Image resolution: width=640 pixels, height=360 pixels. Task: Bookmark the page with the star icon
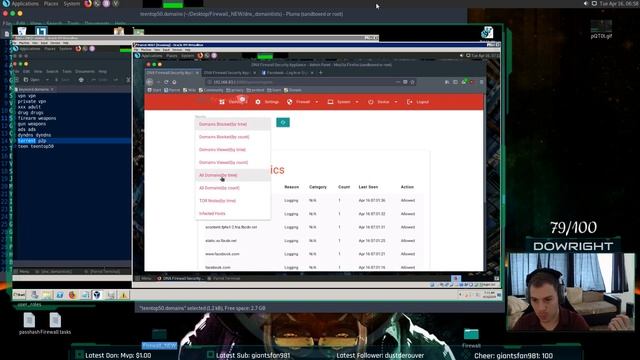[x=412, y=82]
